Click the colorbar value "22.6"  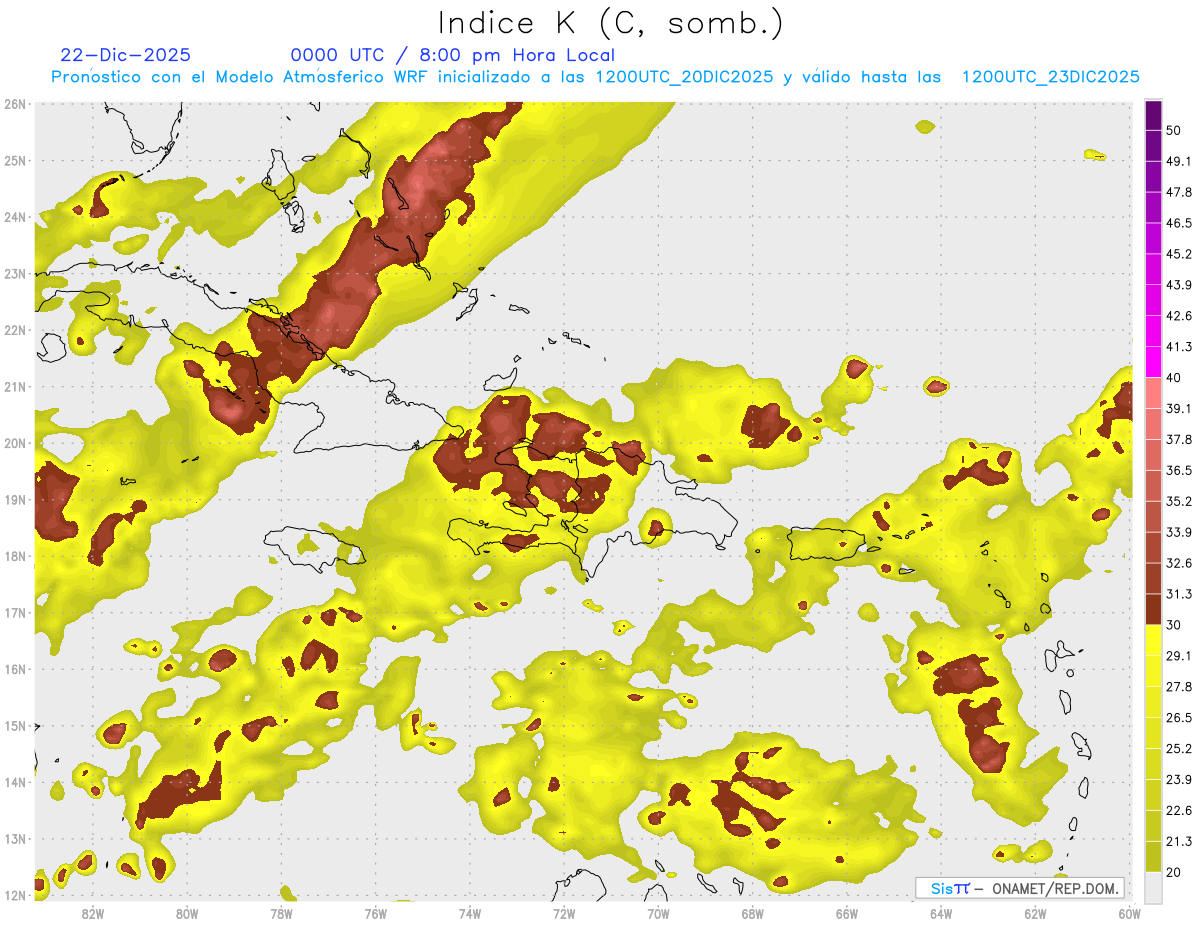1179,810
